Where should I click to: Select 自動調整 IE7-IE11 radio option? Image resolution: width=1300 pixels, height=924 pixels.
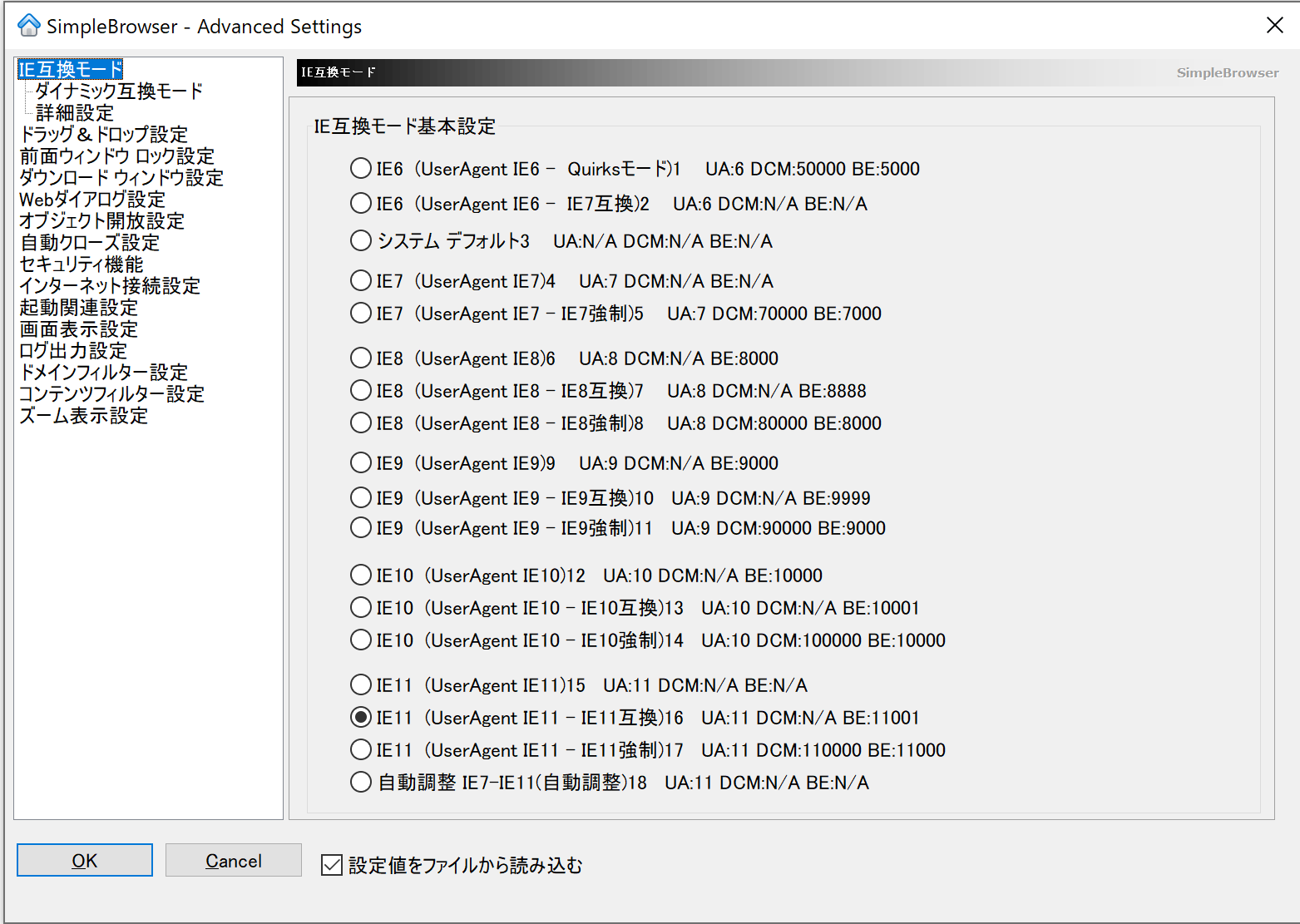click(x=361, y=783)
